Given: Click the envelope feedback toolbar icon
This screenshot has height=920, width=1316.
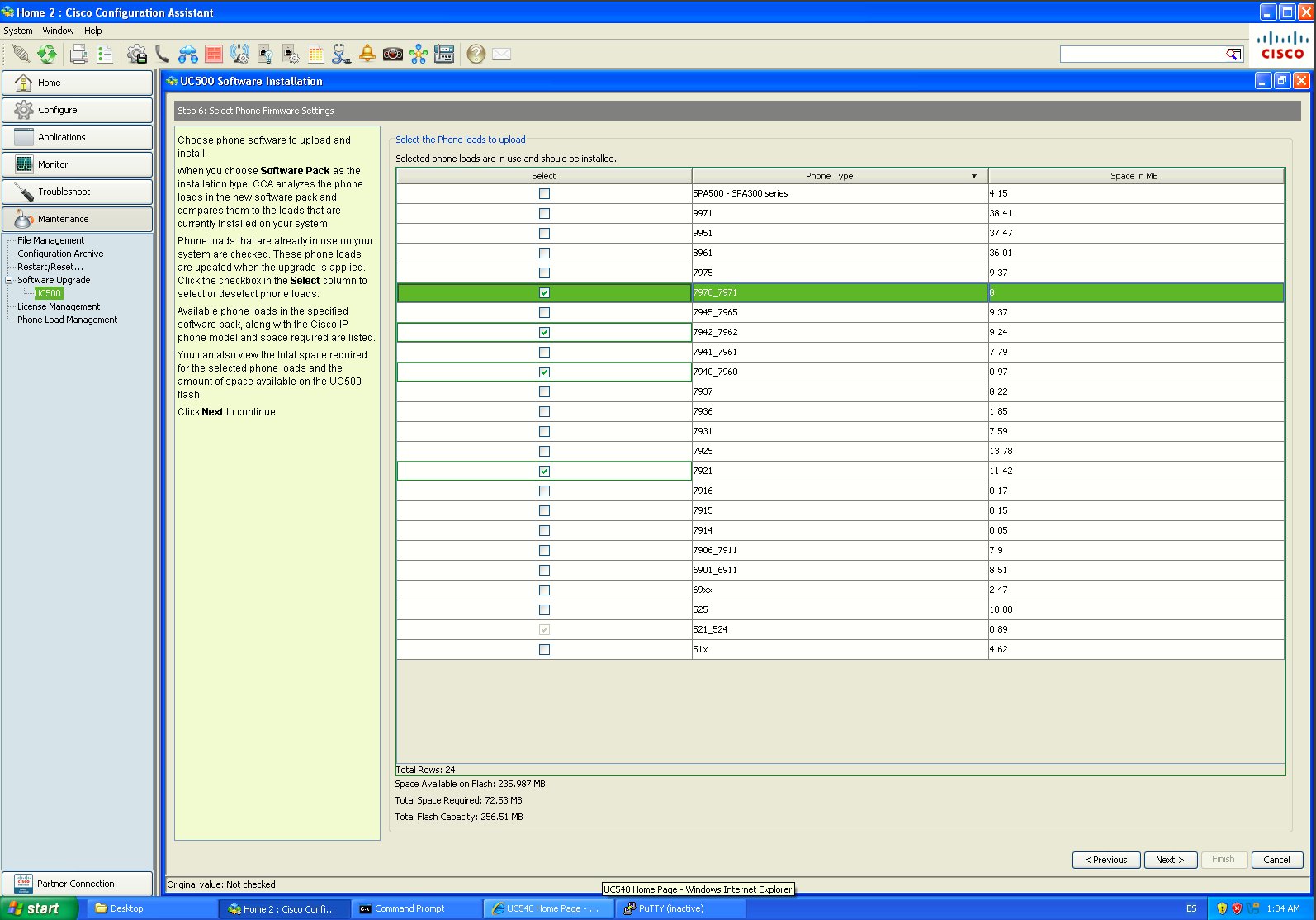Looking at the screenshot, I should click(x=502, y=55).
